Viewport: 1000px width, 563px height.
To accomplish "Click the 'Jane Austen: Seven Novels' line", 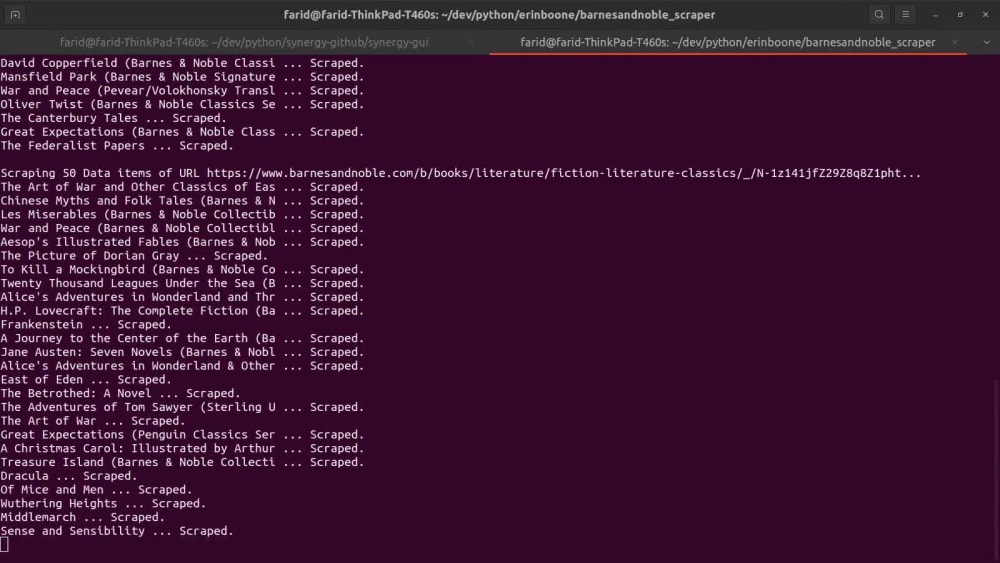I will 182,353.
